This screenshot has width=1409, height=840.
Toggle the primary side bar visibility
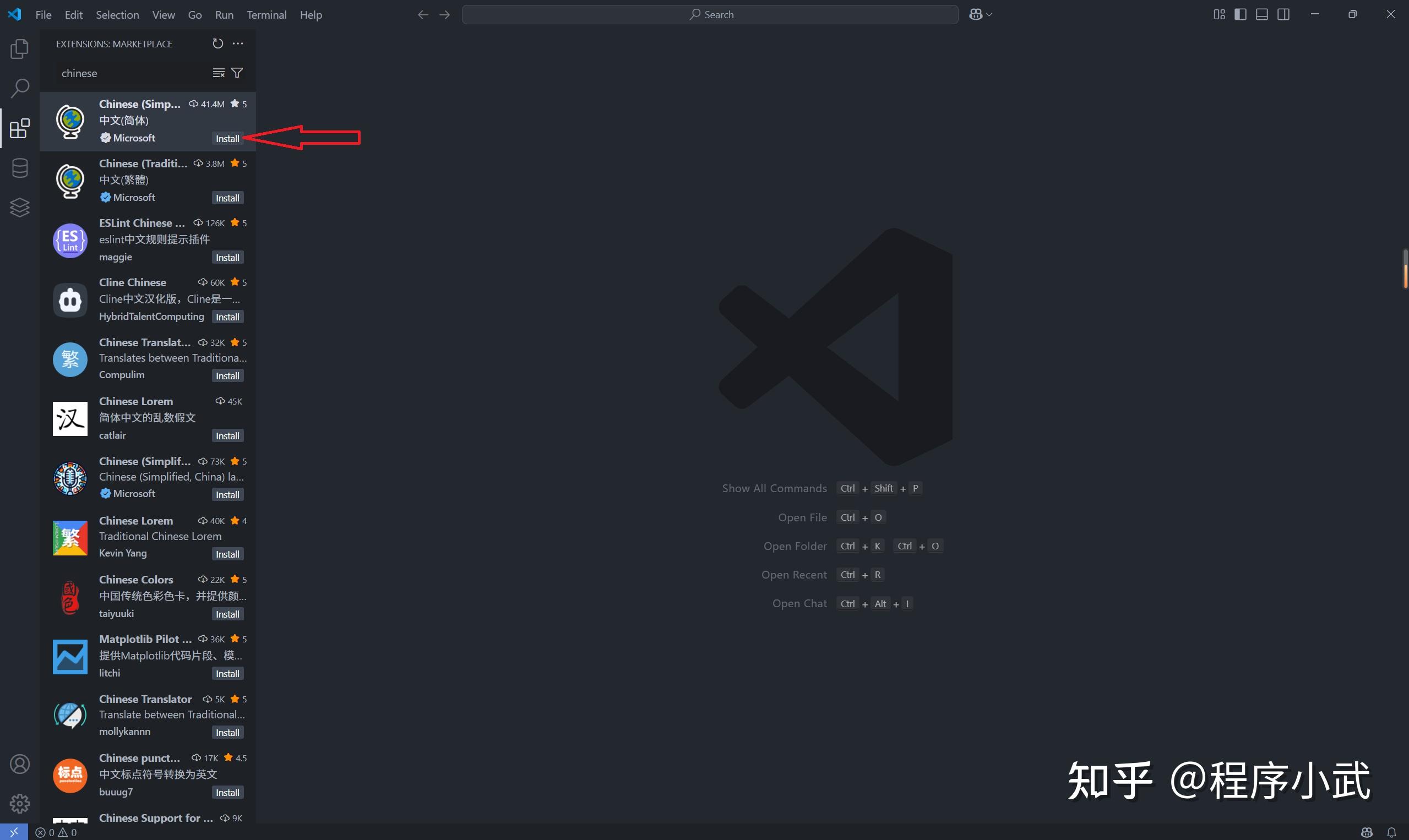(x=1241, y=15)
